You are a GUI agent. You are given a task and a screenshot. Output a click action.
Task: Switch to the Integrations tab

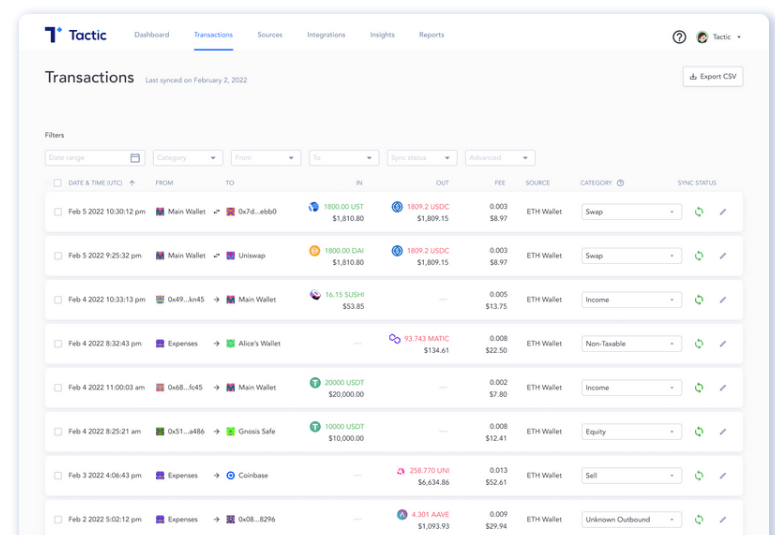[326, 35]
